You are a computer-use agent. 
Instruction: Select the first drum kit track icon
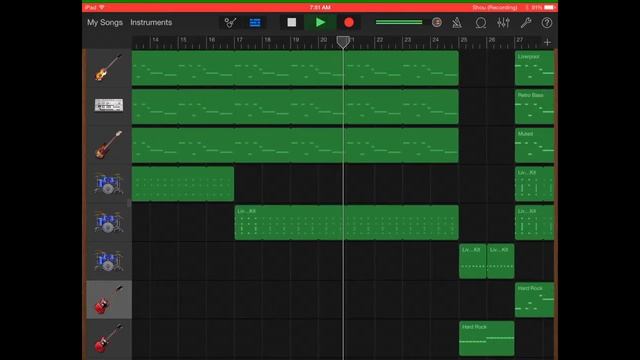109,183
